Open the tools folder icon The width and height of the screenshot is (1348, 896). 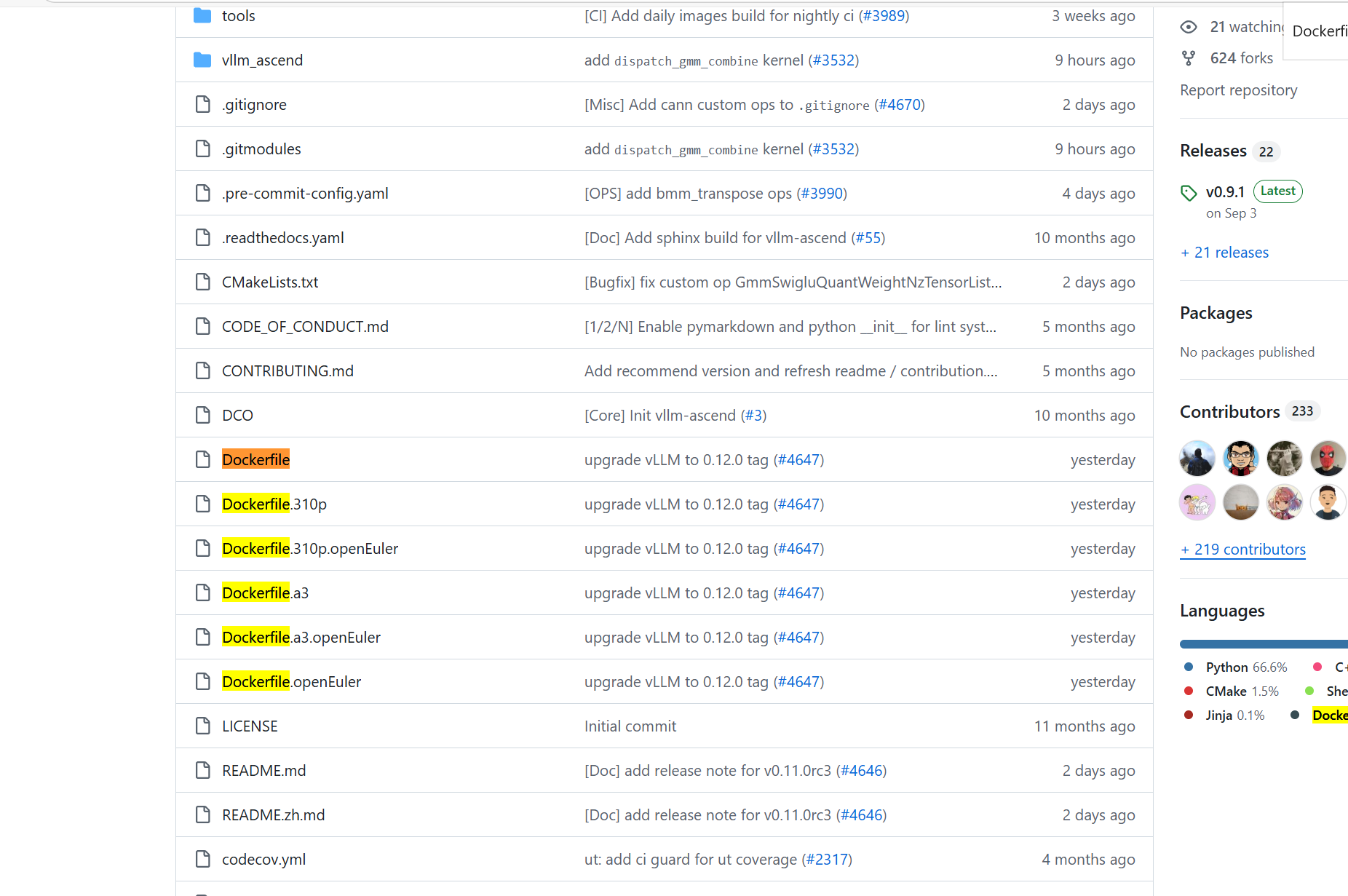pos(202,15)
